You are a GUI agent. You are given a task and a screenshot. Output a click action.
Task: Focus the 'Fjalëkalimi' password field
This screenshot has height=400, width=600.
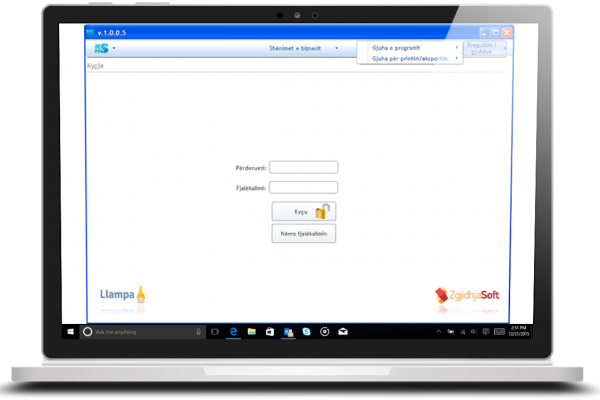click(x=303, y=188)
